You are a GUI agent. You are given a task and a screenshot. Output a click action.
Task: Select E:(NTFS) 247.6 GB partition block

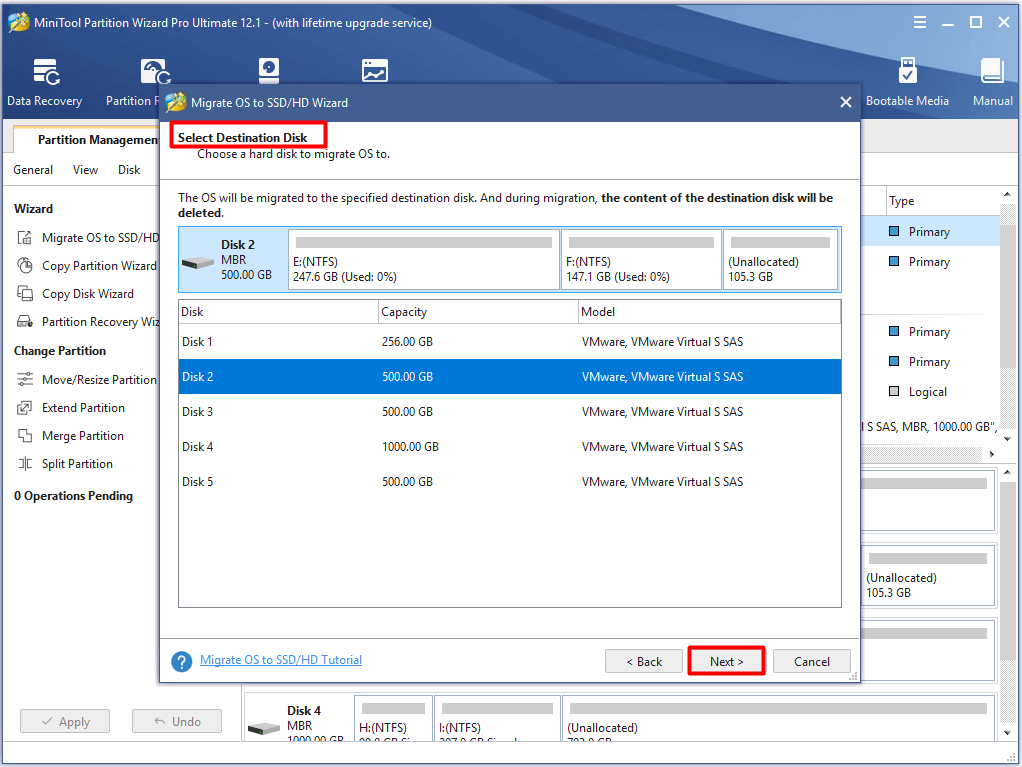424,259
